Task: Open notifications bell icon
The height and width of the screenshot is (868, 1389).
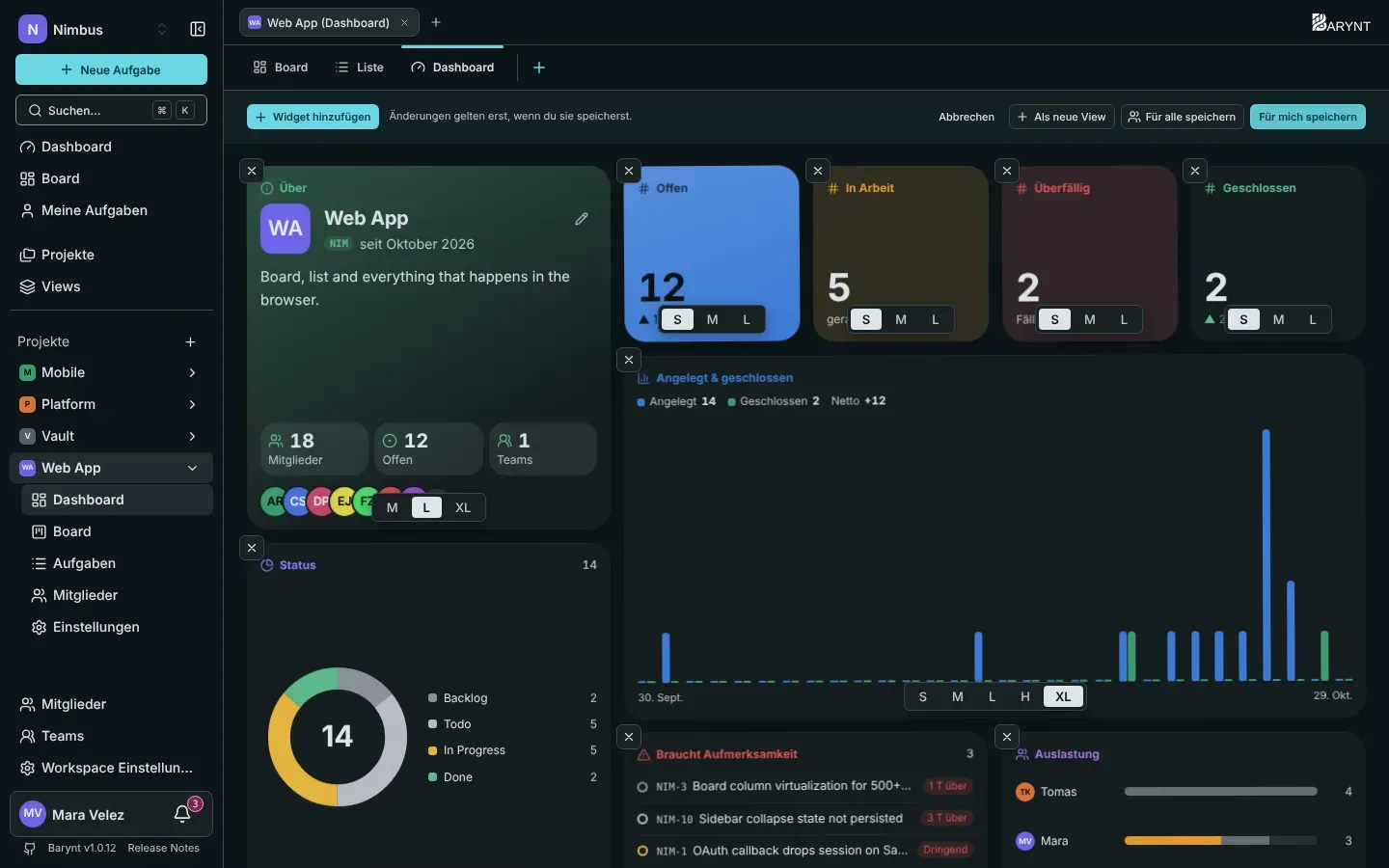Action: pyautogui.click(x=182, y=814)
